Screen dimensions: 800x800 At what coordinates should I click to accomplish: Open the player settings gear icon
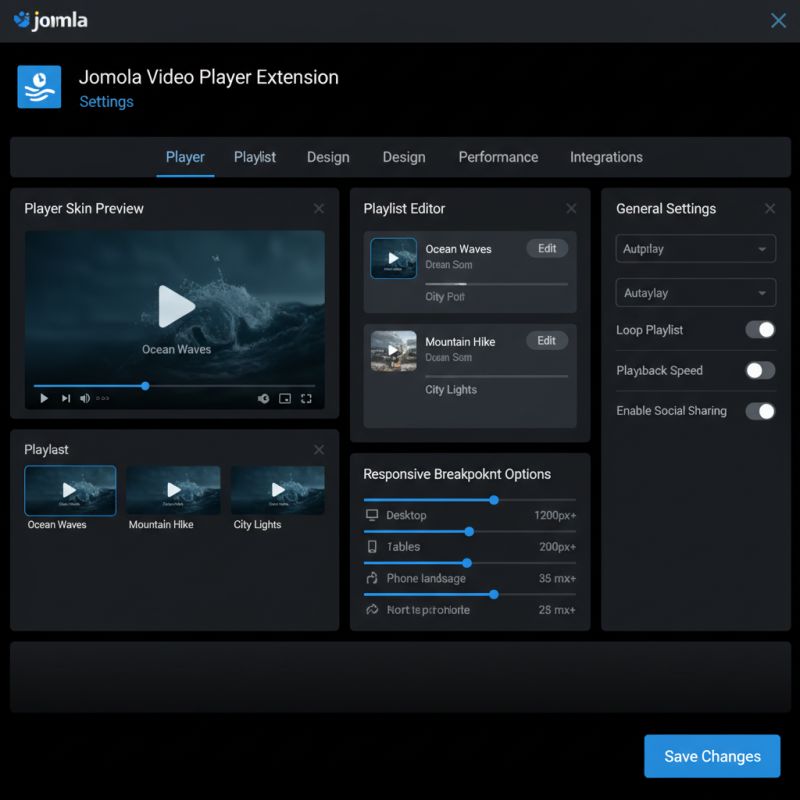263,398
